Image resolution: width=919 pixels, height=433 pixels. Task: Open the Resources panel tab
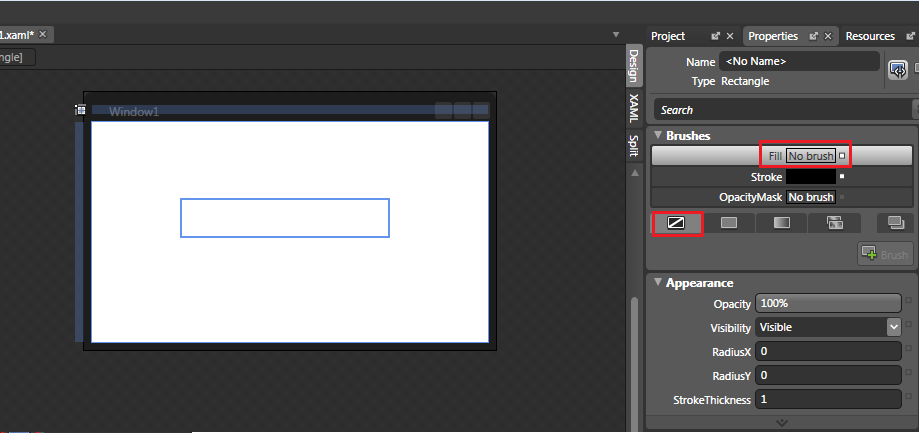(x=870, y=36)
